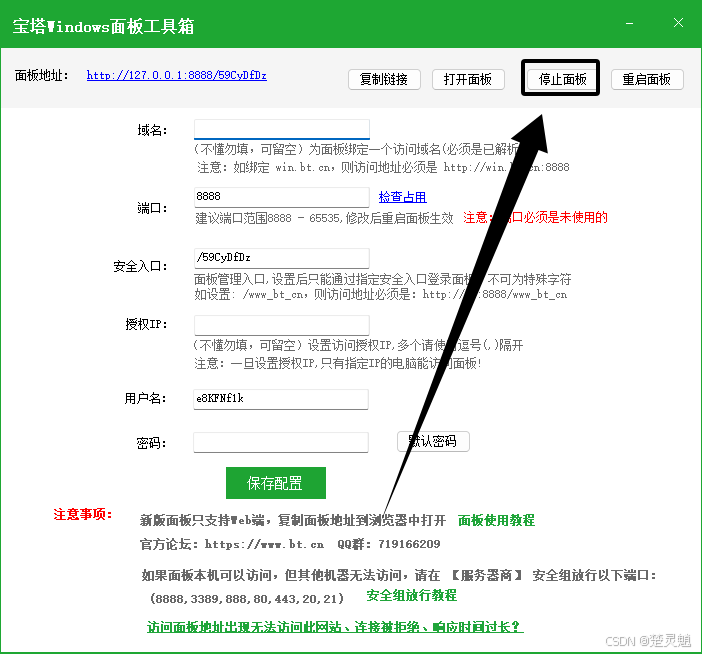Click the red 注意事项 heading
The width and height of the screenshot is (702, 654).
[x=82, y=514]
